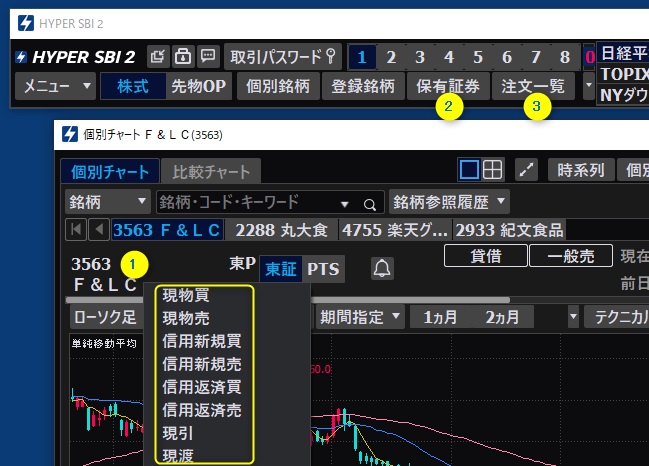Go to previous stock arrow
649x466 pixels.
99,230
